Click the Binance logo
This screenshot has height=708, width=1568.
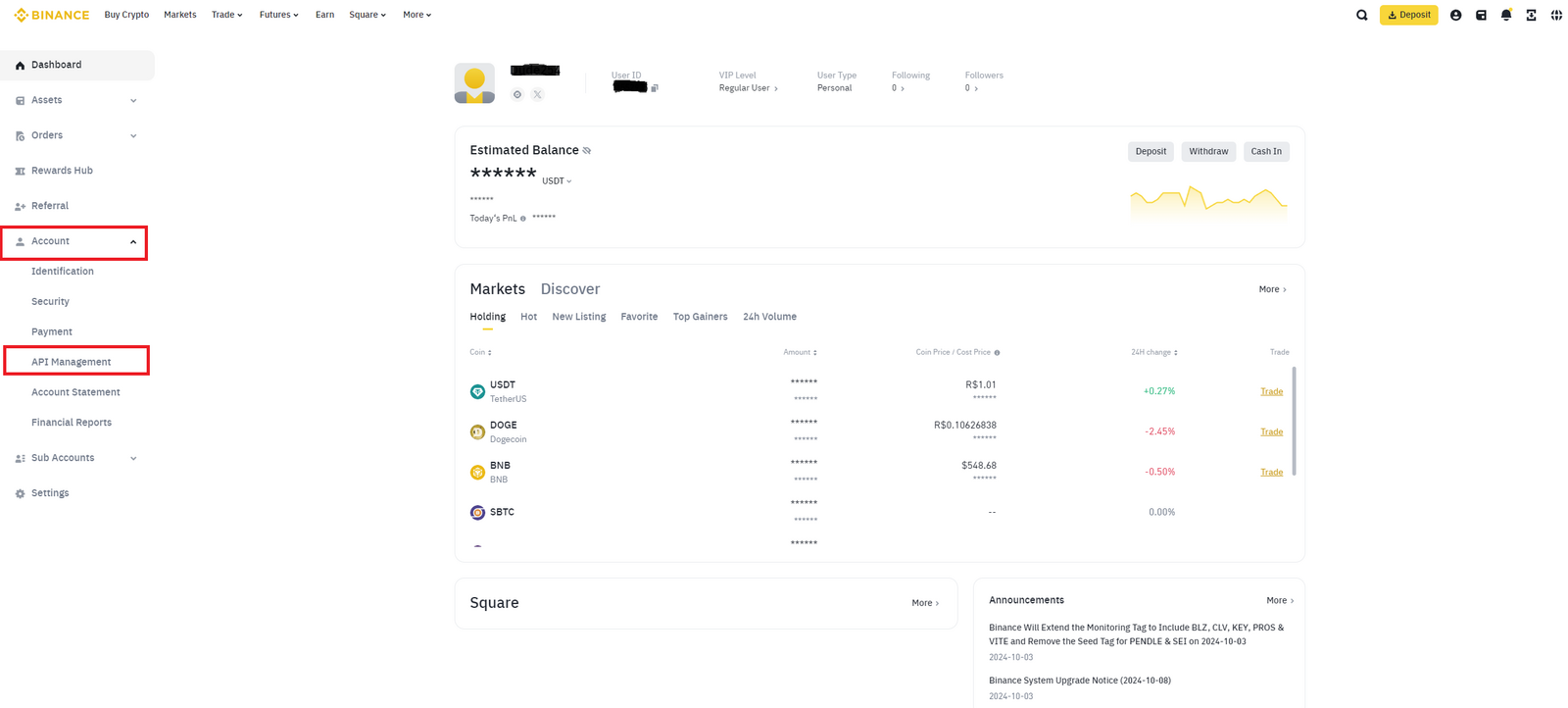[51, 15]
